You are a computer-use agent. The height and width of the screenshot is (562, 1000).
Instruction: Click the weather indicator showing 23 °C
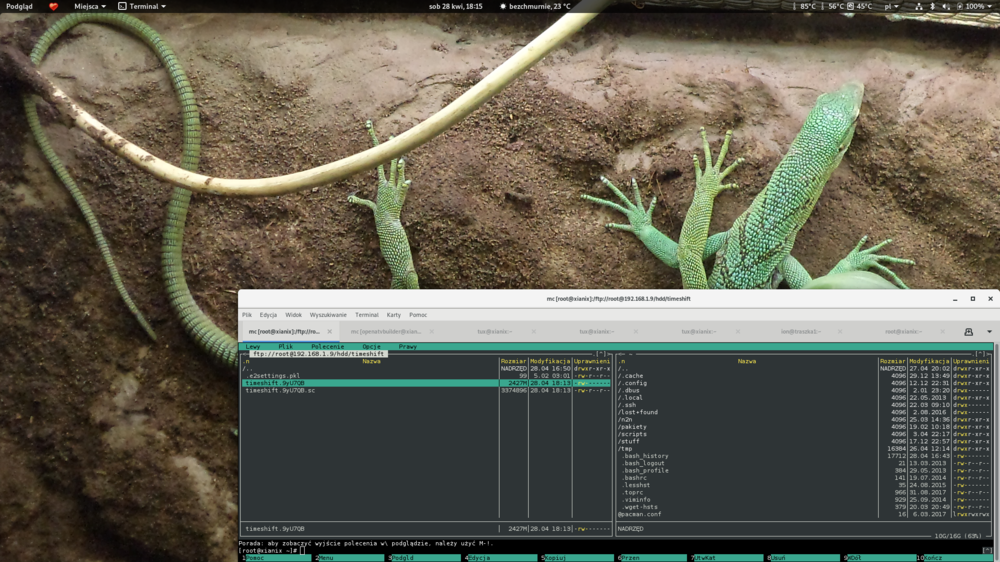(535, 6)
